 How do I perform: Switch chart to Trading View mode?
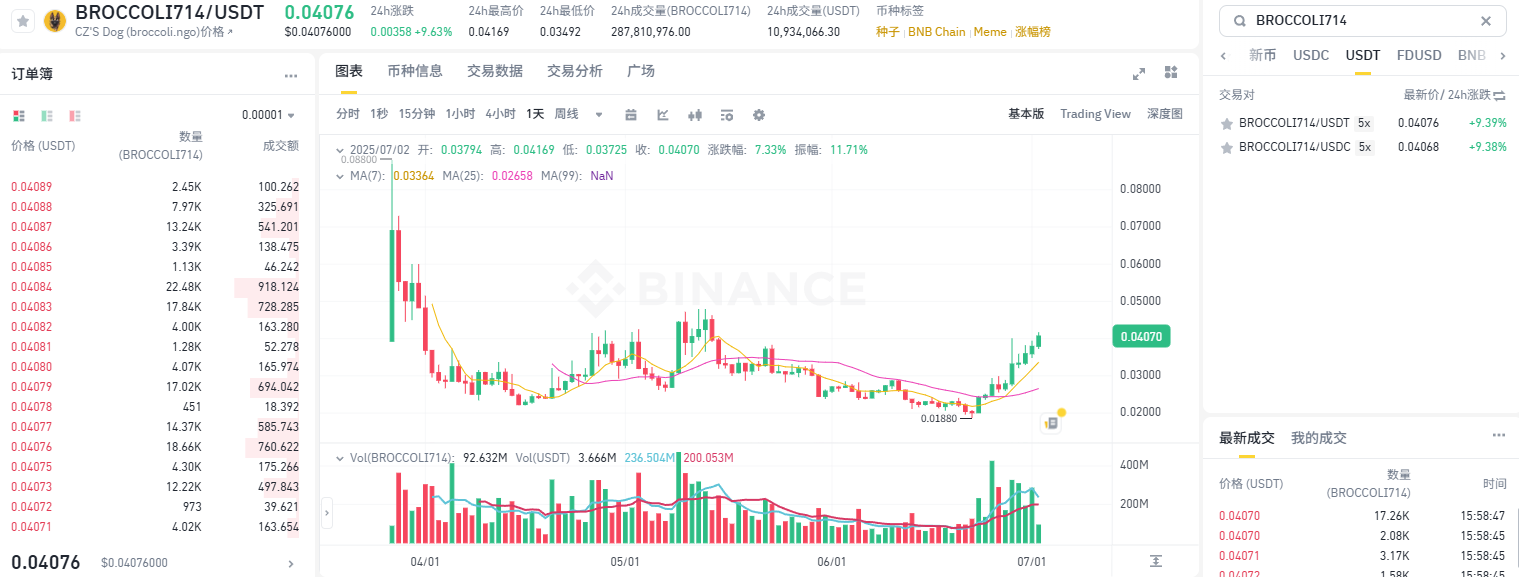tap(1095, 114)
